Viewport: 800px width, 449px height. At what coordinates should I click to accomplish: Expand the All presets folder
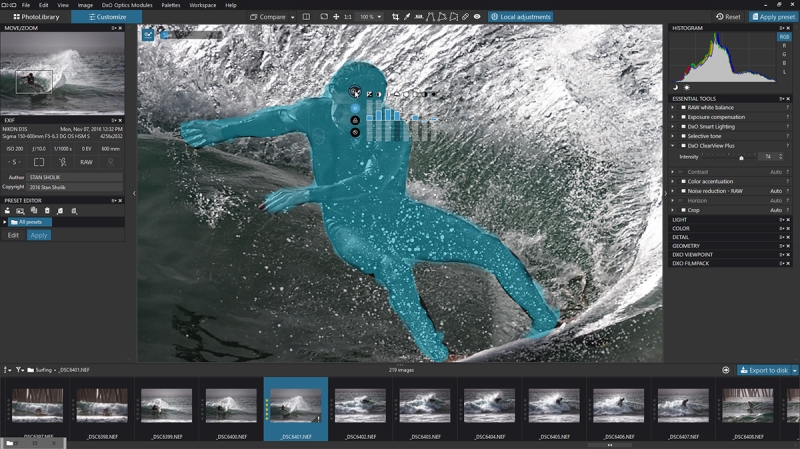(5, 222)
